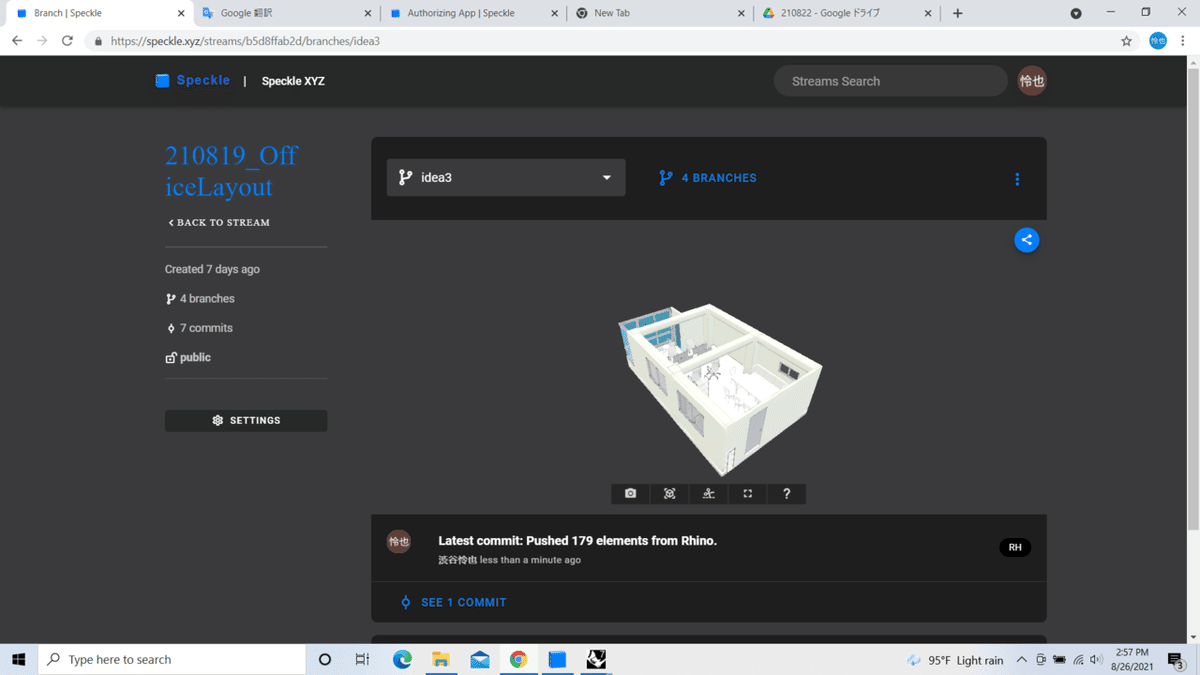Open a new browser tab

[957, 13]
